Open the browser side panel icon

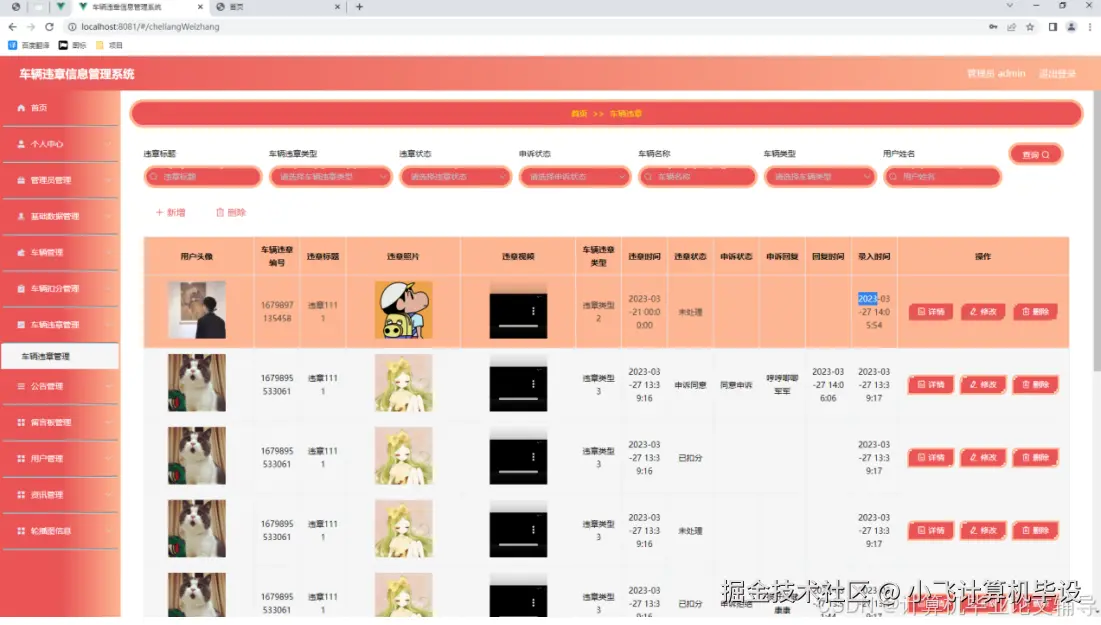1053,27
